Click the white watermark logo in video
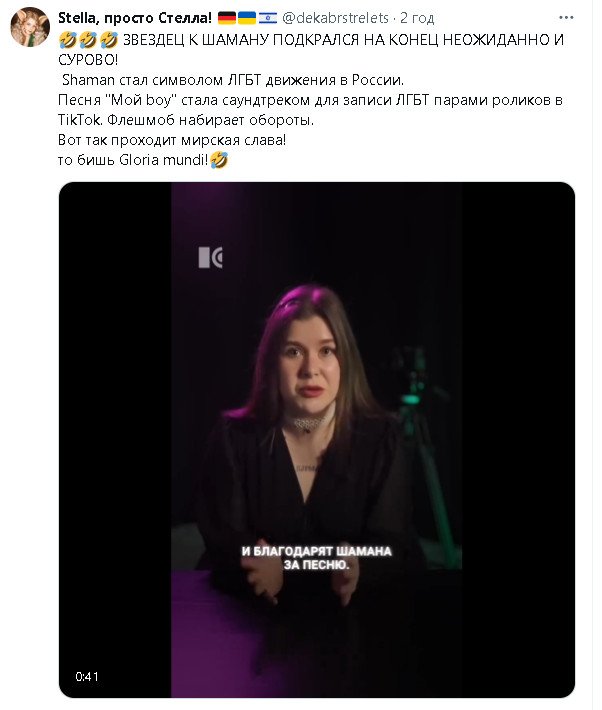602x710 pixels. click(210, 258)
